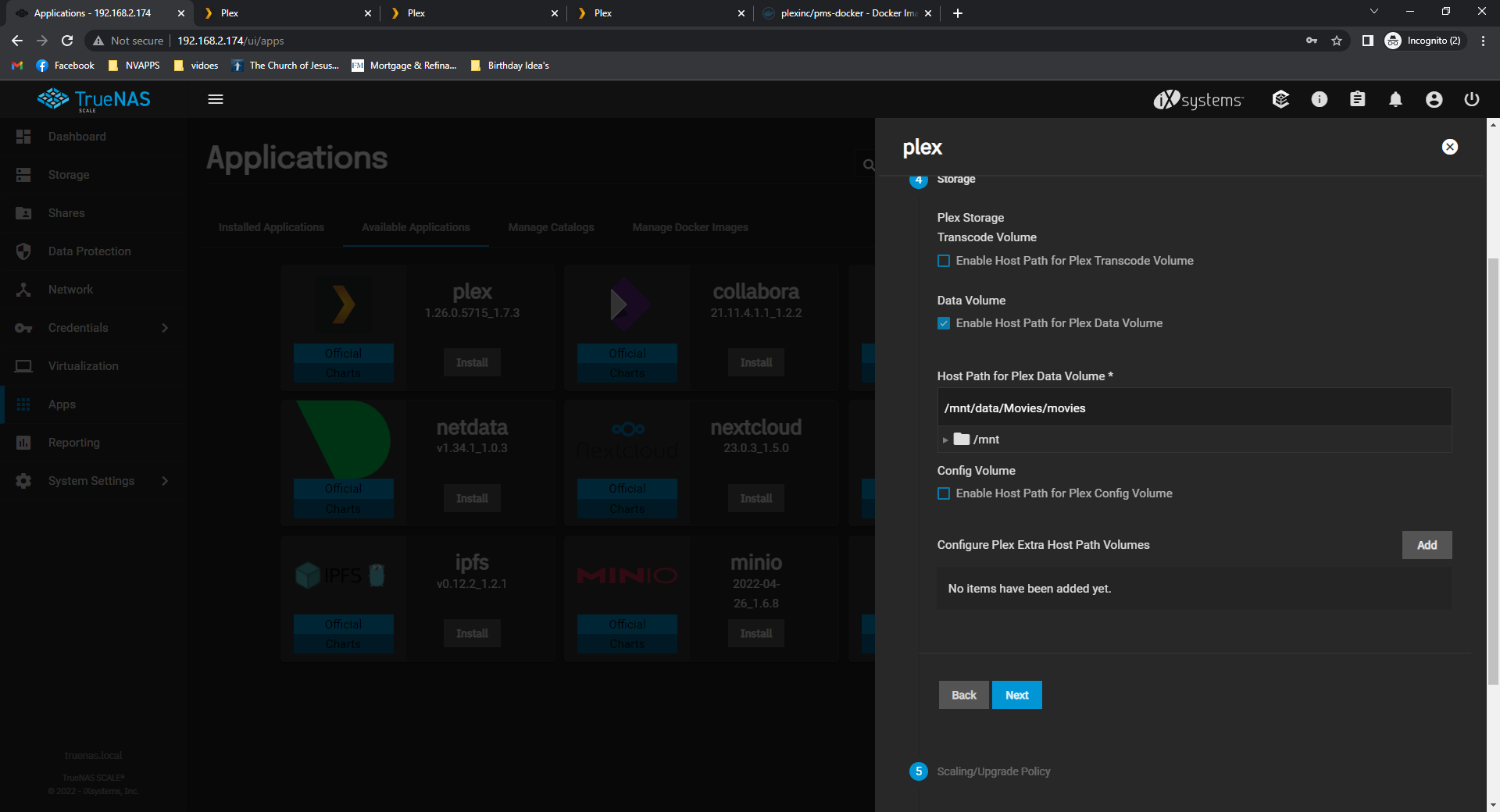Switch to Installed Applications tab
Viewport: 1500px width, 812px height.
coord(271,227)
